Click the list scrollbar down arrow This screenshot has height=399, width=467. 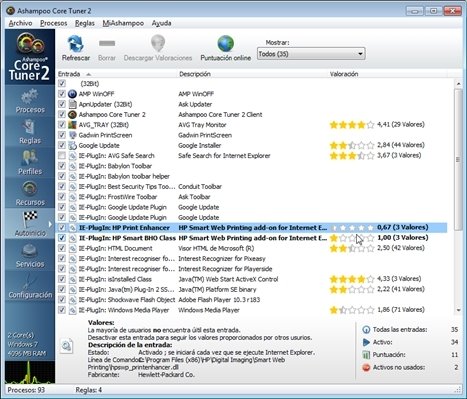[458, 310]
